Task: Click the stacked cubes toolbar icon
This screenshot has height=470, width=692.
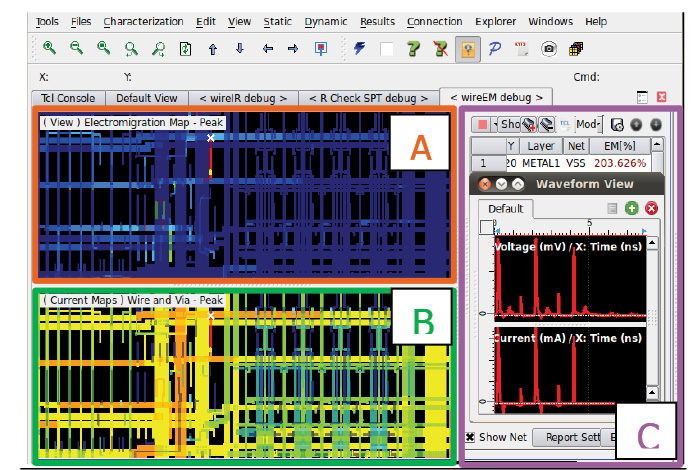Action: pos(576,48)
